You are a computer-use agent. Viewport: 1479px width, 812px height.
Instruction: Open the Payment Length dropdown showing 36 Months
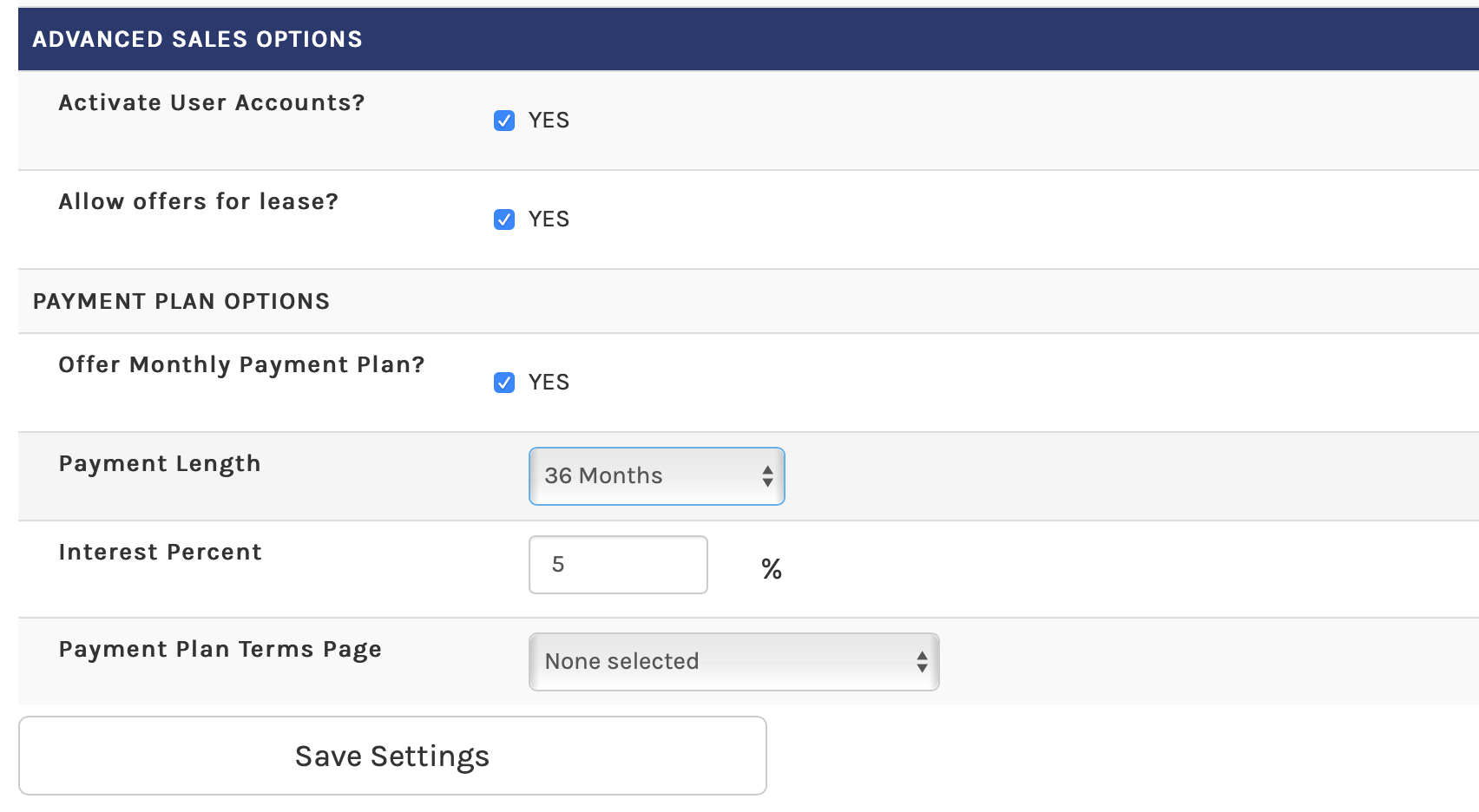655,476
